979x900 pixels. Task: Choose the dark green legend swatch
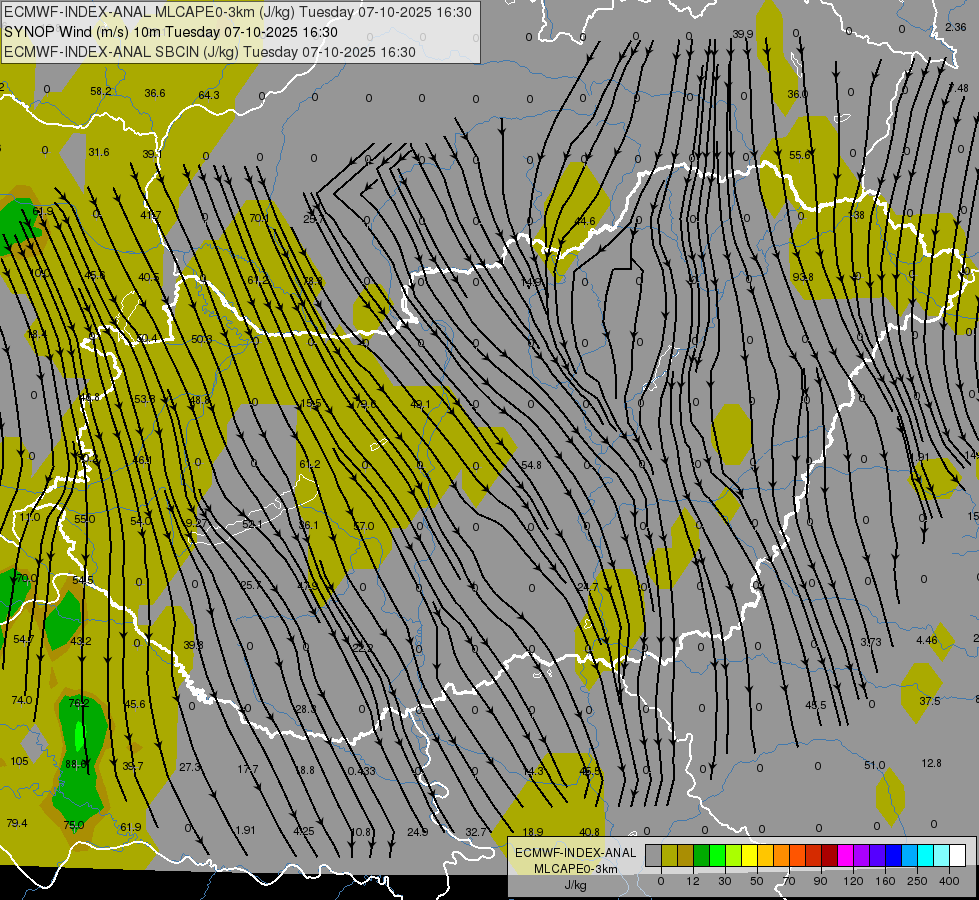[x=701, y=855]
